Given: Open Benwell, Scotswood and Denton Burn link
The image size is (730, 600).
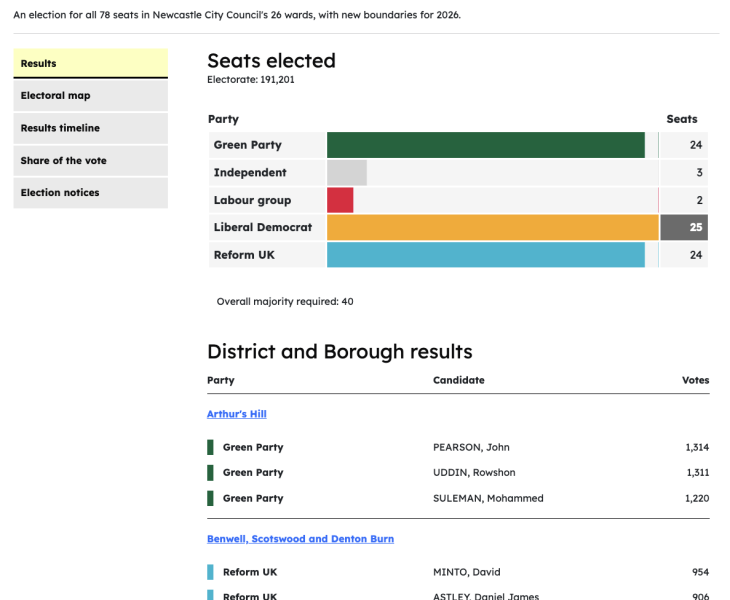Looking at the screenshot, I should point(300,539).
